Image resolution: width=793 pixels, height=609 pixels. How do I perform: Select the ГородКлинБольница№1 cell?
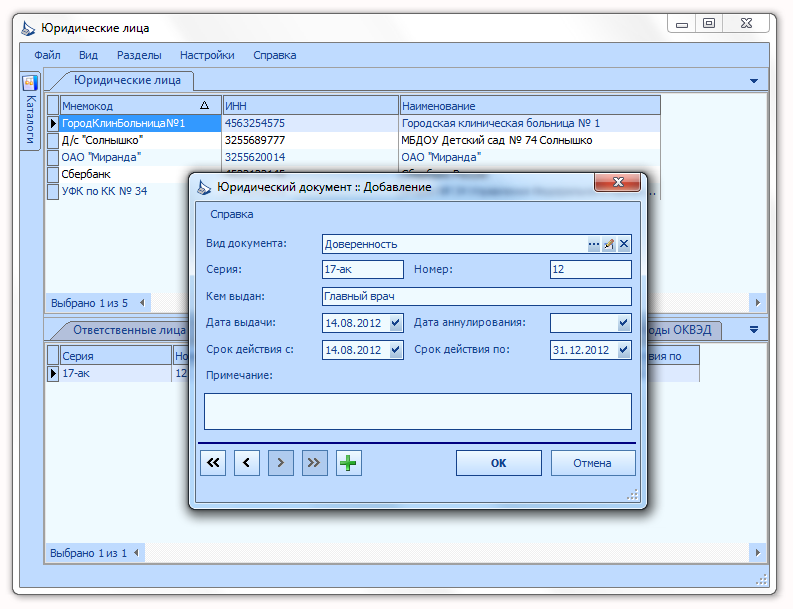pyautogui.click(x=140, y=123)
